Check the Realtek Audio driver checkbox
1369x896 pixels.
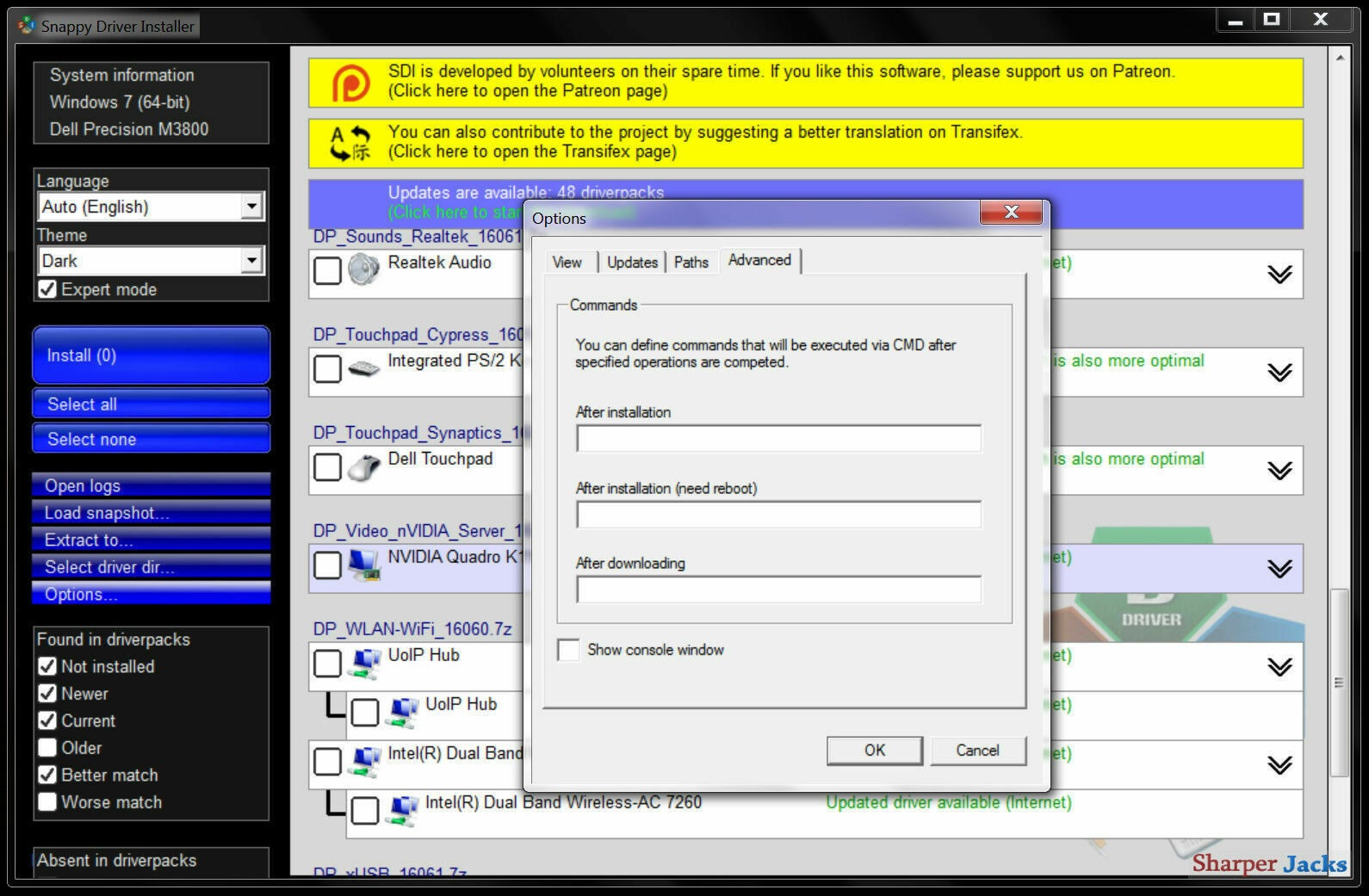(x=327, y=270)
